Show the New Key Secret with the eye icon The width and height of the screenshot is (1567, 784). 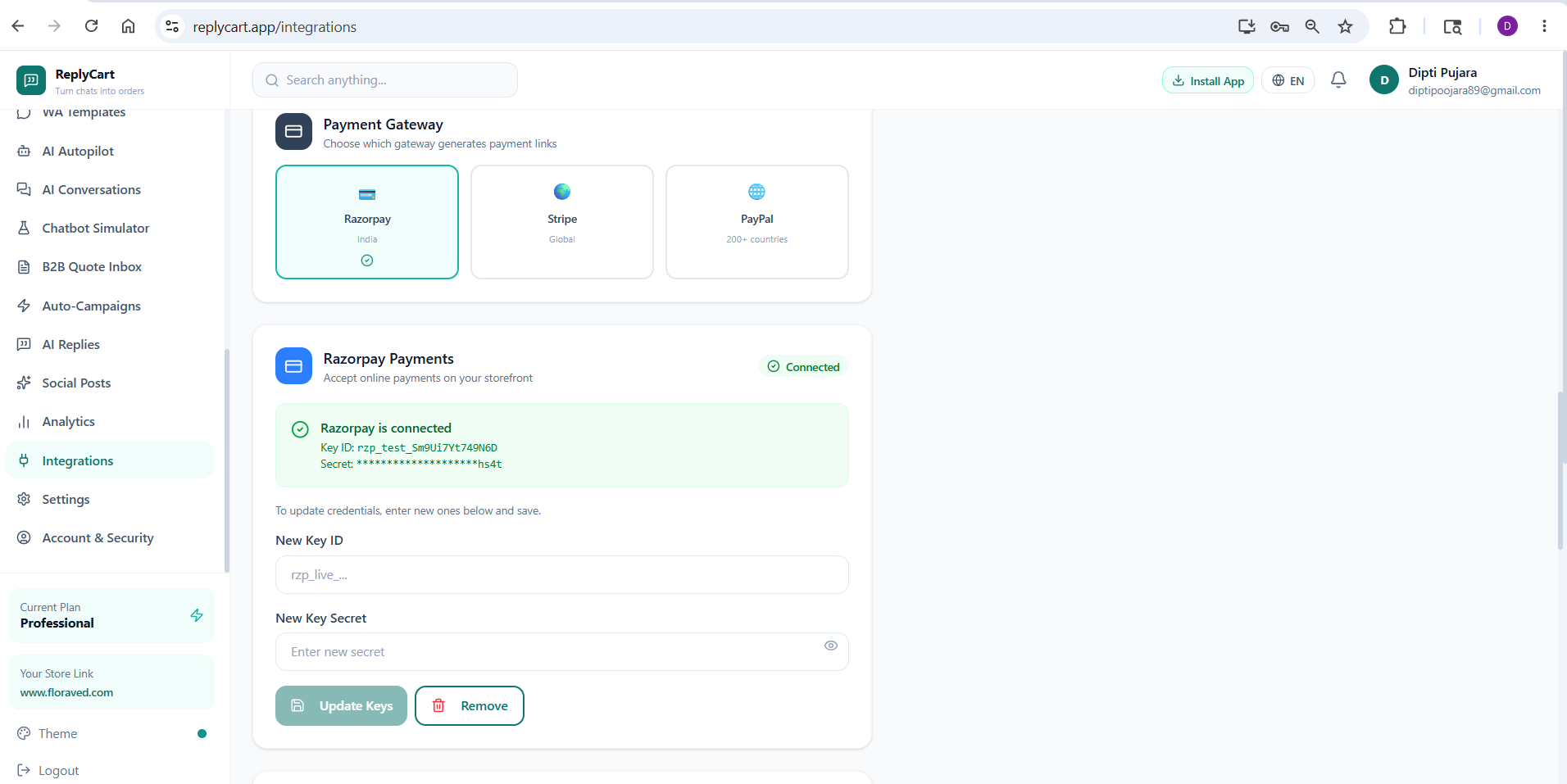[831, 646]
